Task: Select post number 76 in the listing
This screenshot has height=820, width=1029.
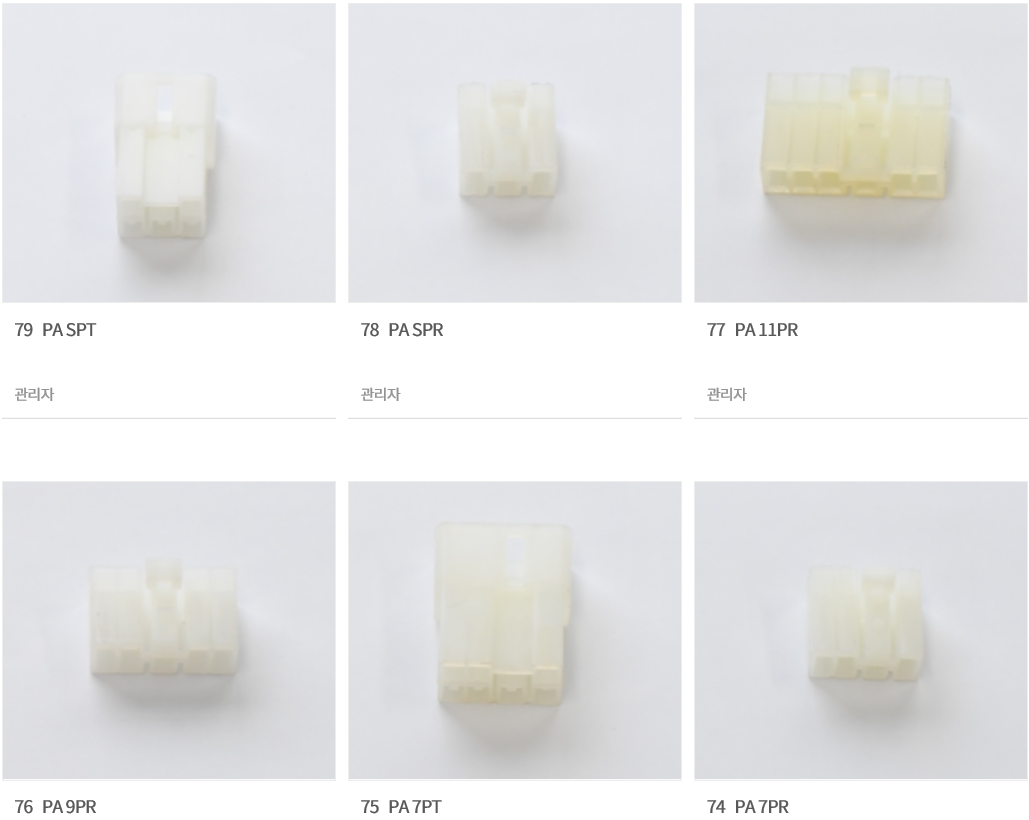Action: click(24, 807)
